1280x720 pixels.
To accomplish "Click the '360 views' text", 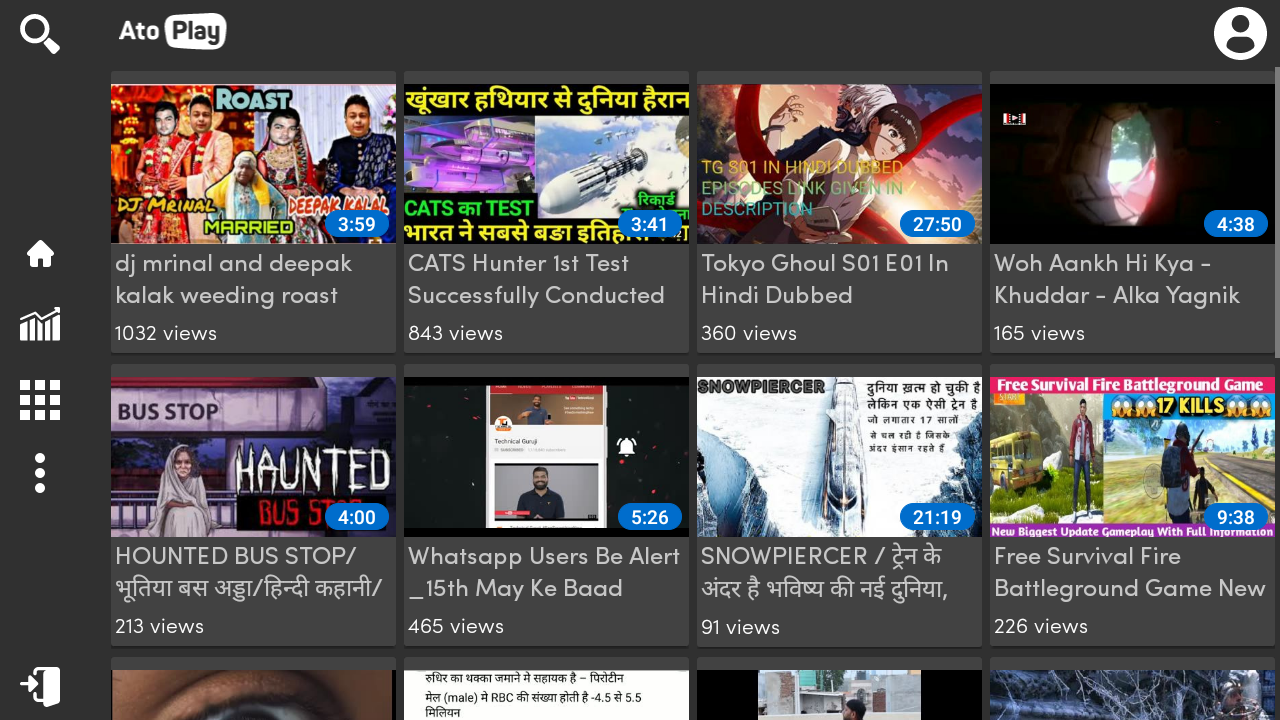I will (749, 333).
